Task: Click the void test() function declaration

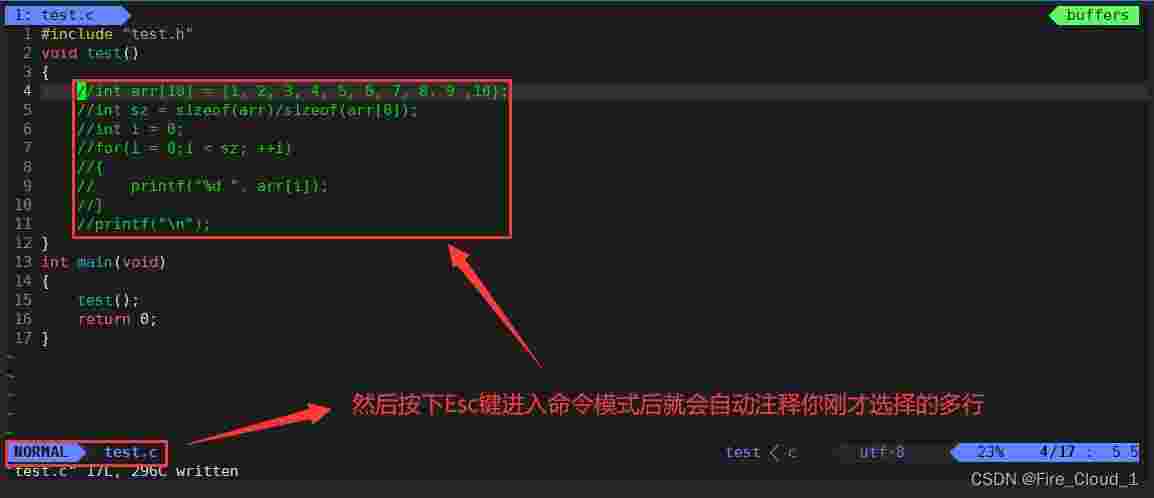Action: pos(90,53)
